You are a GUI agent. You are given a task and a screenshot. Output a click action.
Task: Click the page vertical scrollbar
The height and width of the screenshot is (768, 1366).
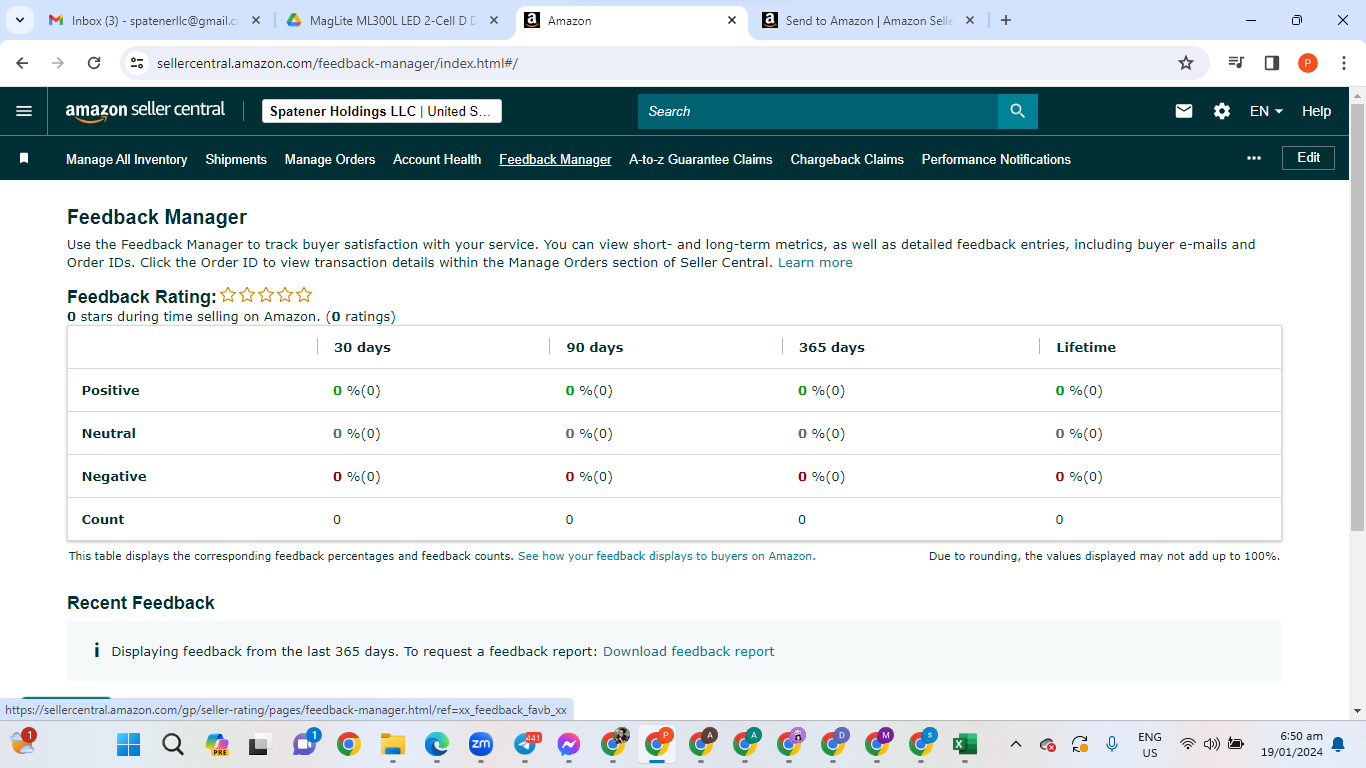1357,318
